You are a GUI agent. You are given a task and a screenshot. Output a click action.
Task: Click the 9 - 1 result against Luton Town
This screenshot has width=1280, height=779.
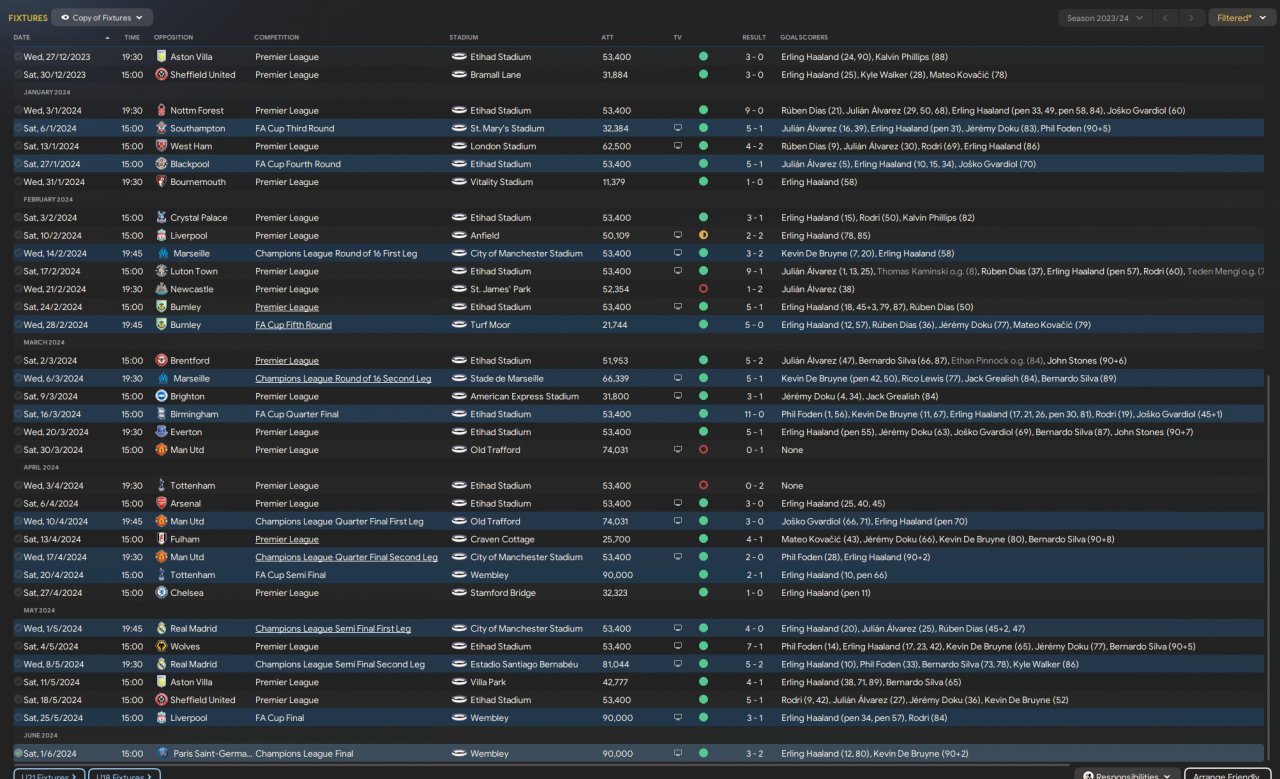click(754, 272)
